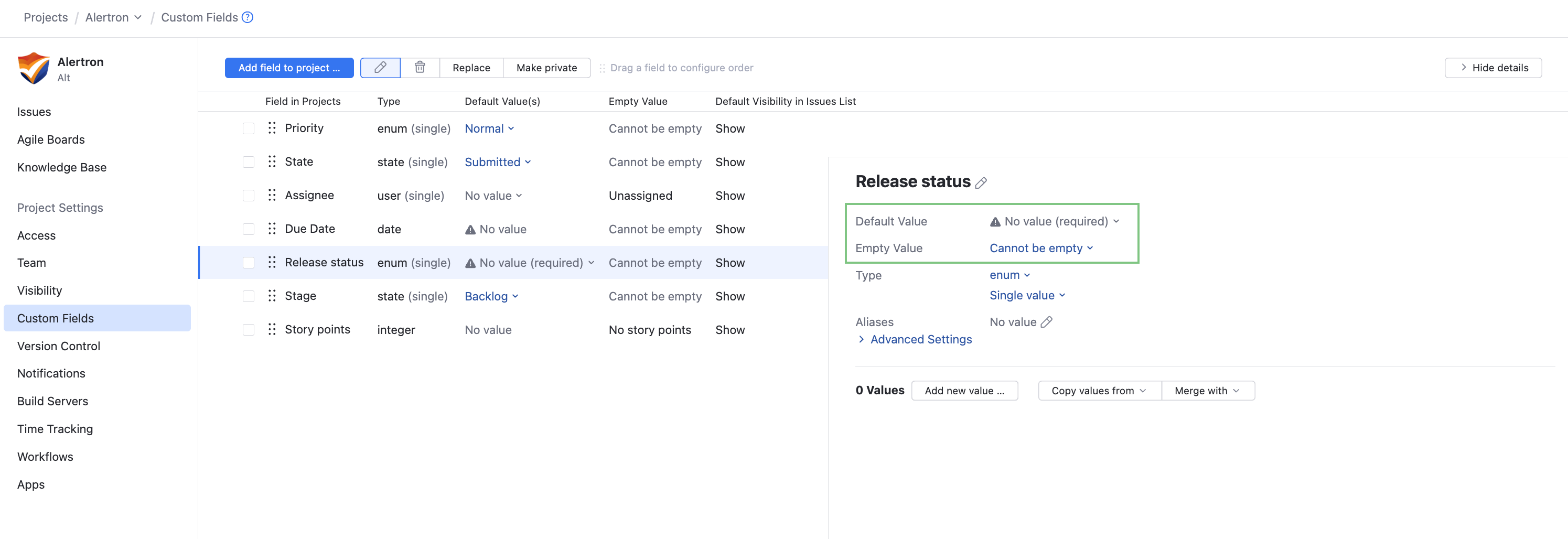Image resolution: width=1568 pixels, height=539 pixels.
Task: Open the Copy values from dropdown
Action: pos(1099,391)
